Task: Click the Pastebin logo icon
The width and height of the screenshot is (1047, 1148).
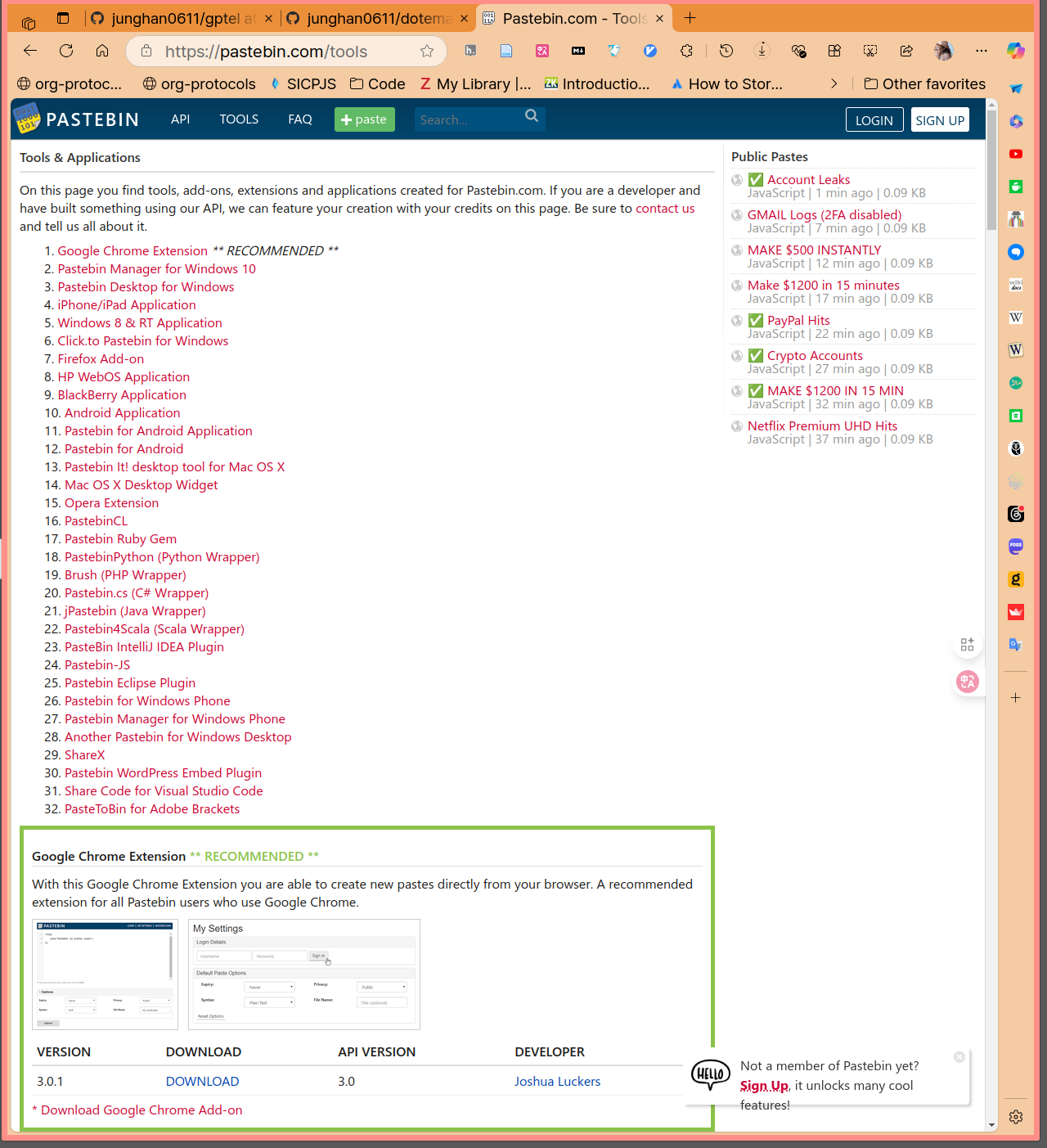Action: [27, 119]
